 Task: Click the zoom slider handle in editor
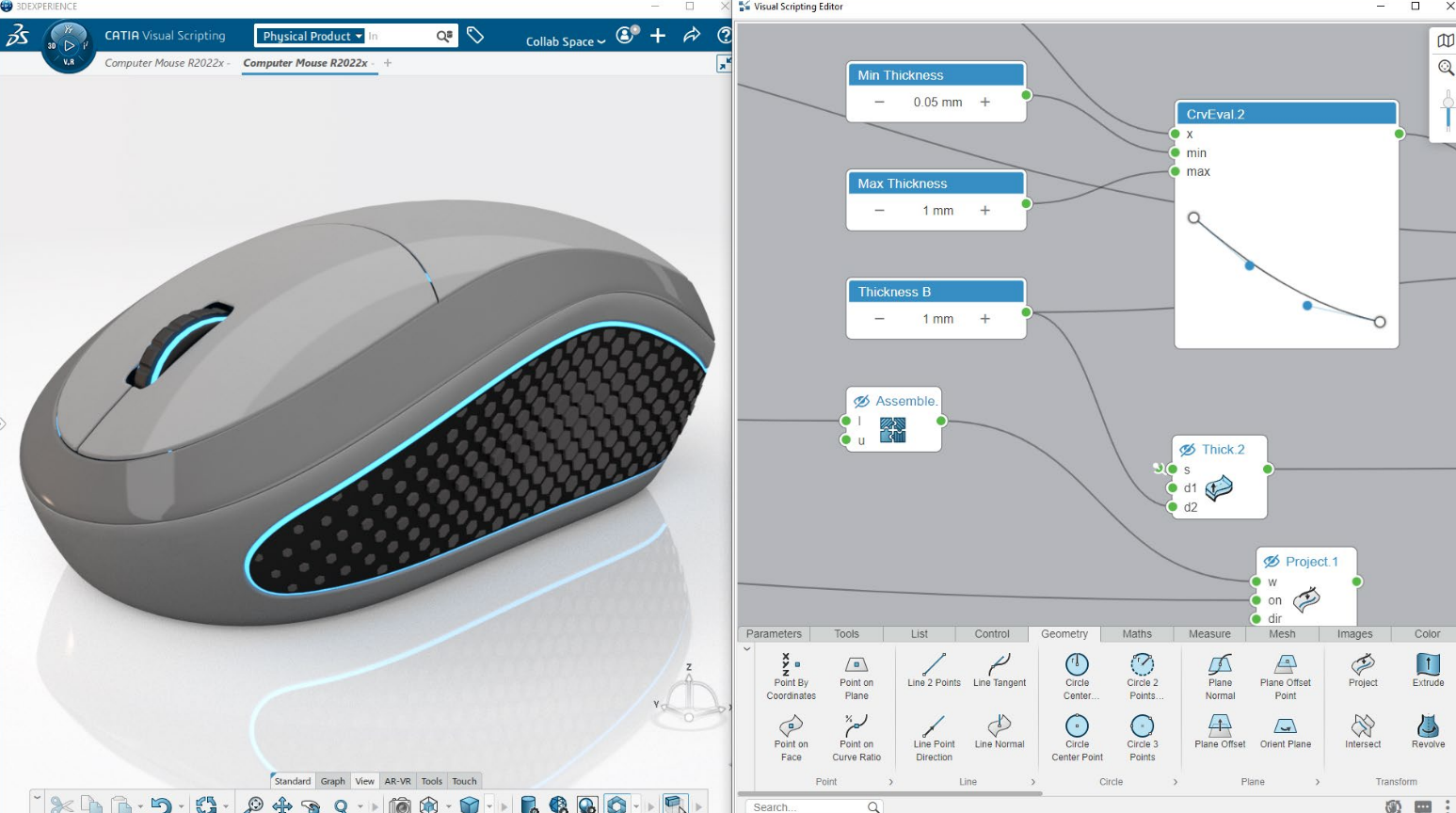pos(1448,103)
